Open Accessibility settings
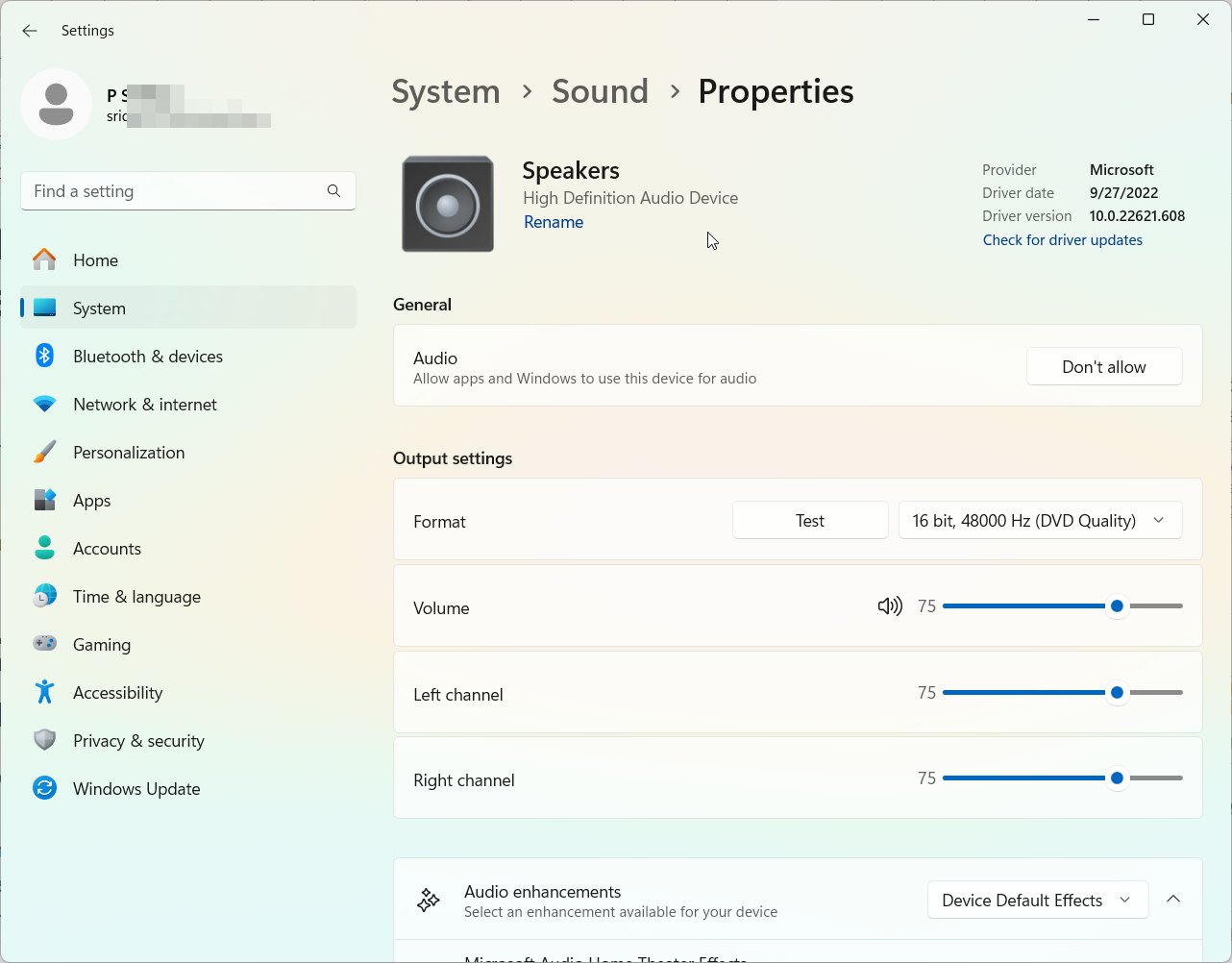The height and width of the screenshot is (963, 1232). point(188,692)
